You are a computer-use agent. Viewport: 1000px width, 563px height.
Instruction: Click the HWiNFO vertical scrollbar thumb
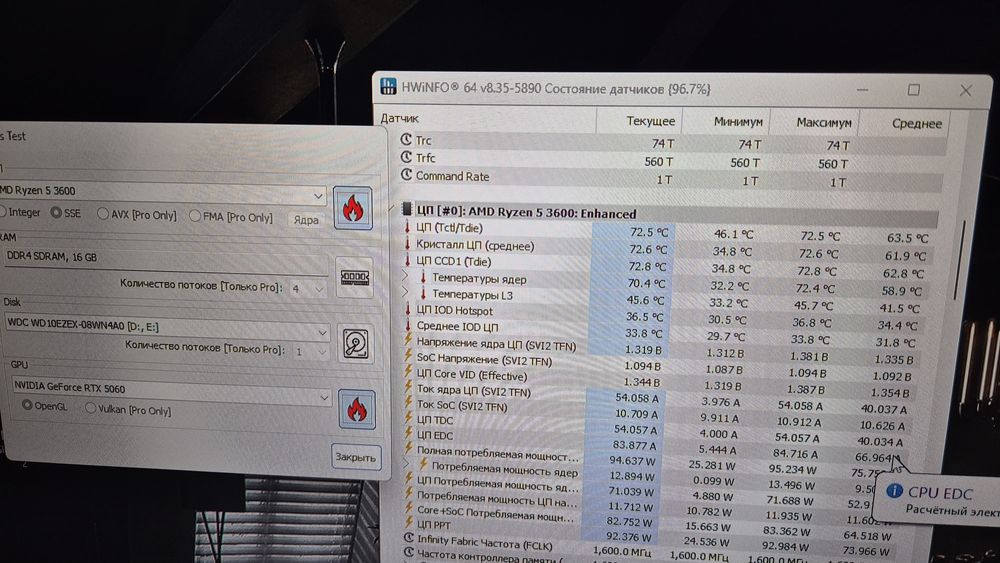959,260
